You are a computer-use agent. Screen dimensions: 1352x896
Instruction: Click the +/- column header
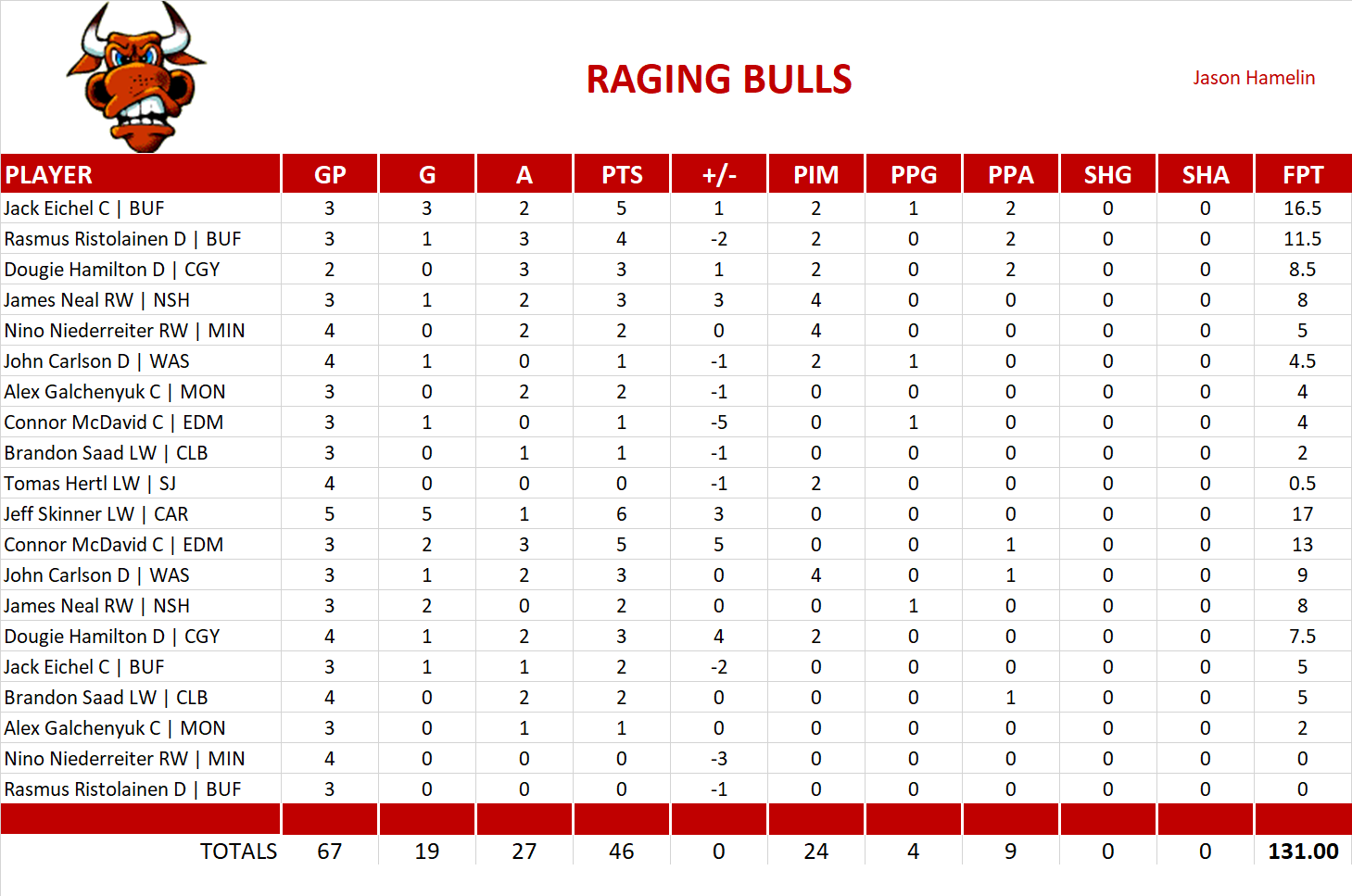719,175
